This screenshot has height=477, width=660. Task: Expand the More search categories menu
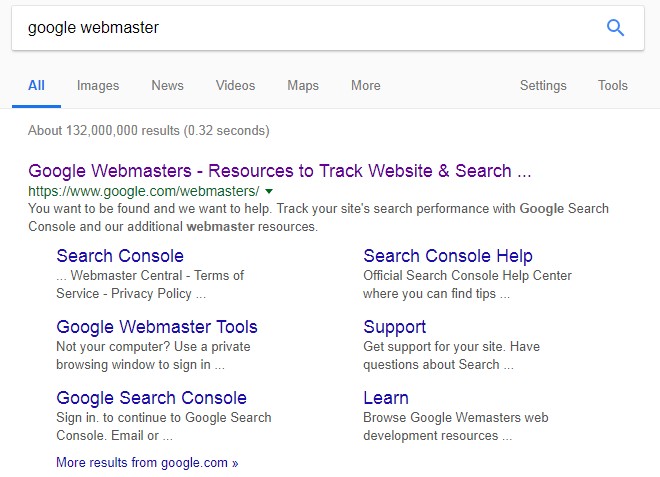(x=366, y=85)
